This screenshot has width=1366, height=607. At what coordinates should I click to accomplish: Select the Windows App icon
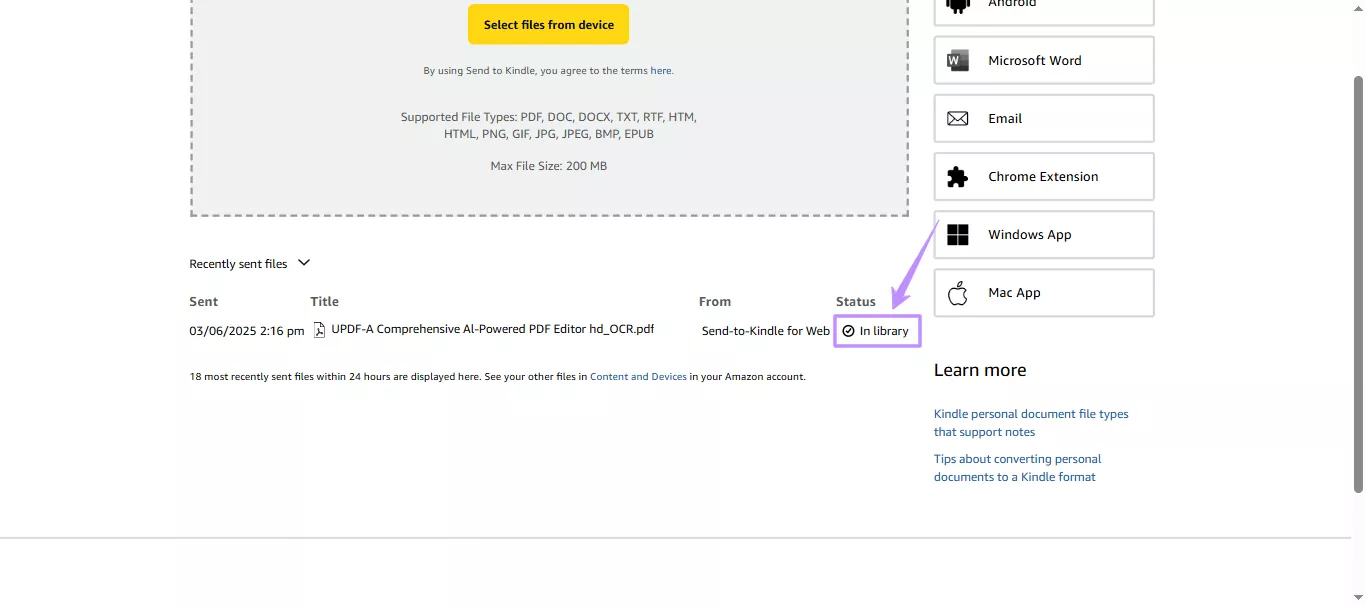point(957,234)
